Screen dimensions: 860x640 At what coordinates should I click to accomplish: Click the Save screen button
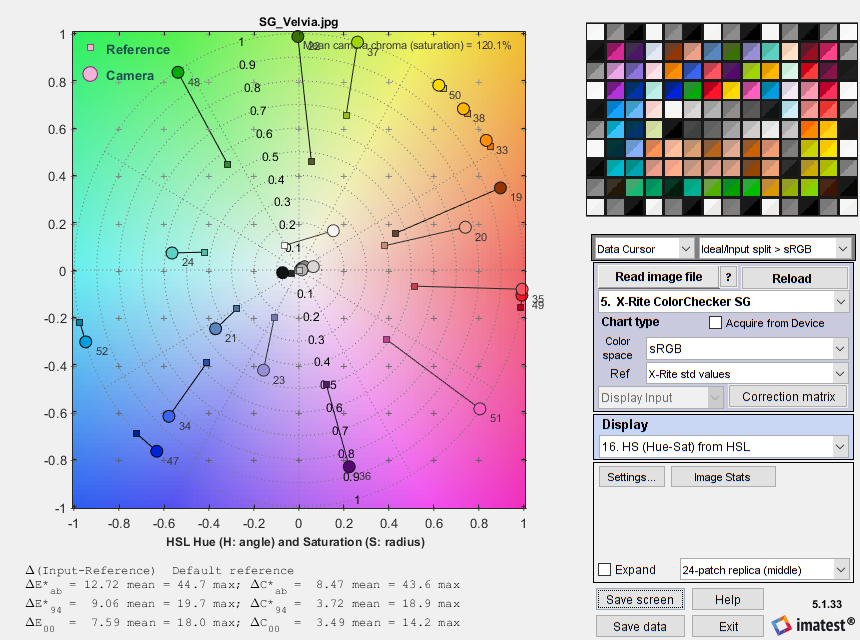pos(641,600)
